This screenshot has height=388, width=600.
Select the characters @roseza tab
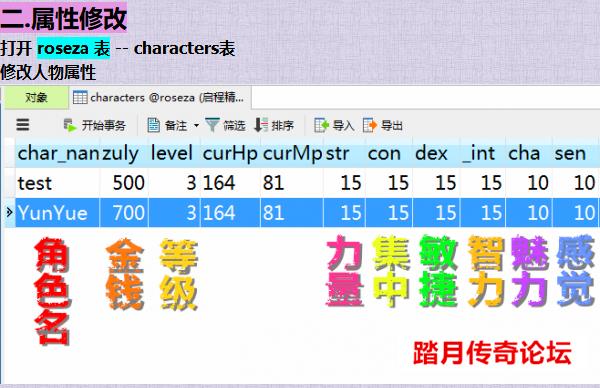click(160, 98)
